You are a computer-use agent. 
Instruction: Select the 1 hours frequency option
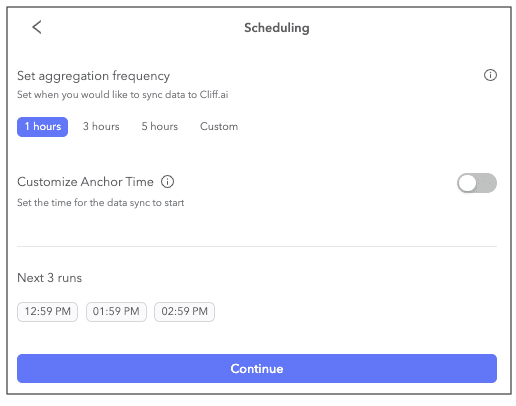click(x=43, y=127)
